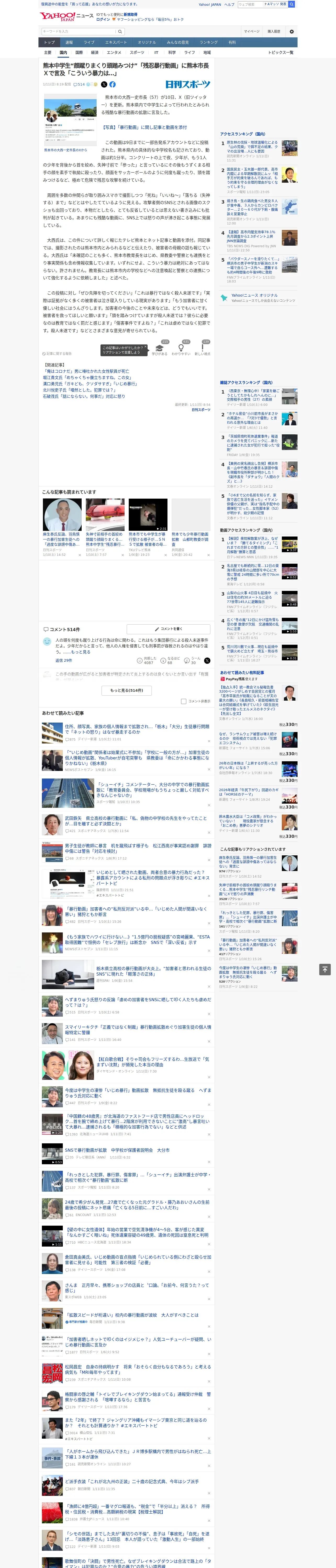Click なるほど reaction on comment
Screen dimensions: 336x1568
(x=170, y=660)
